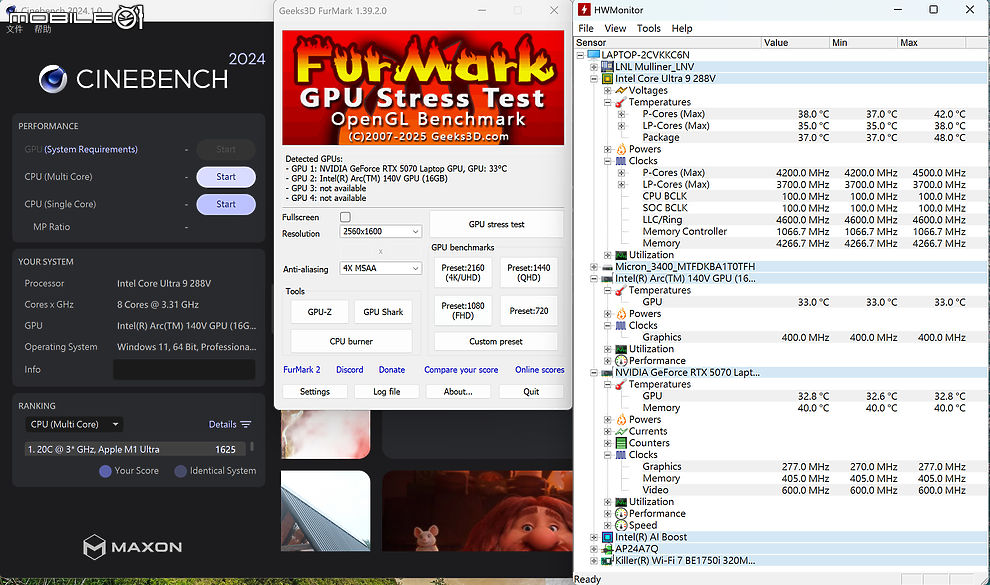Launch GPU-Z from FurMark tools
Viewport: 990px width, 585px height.
click(319, 312)
